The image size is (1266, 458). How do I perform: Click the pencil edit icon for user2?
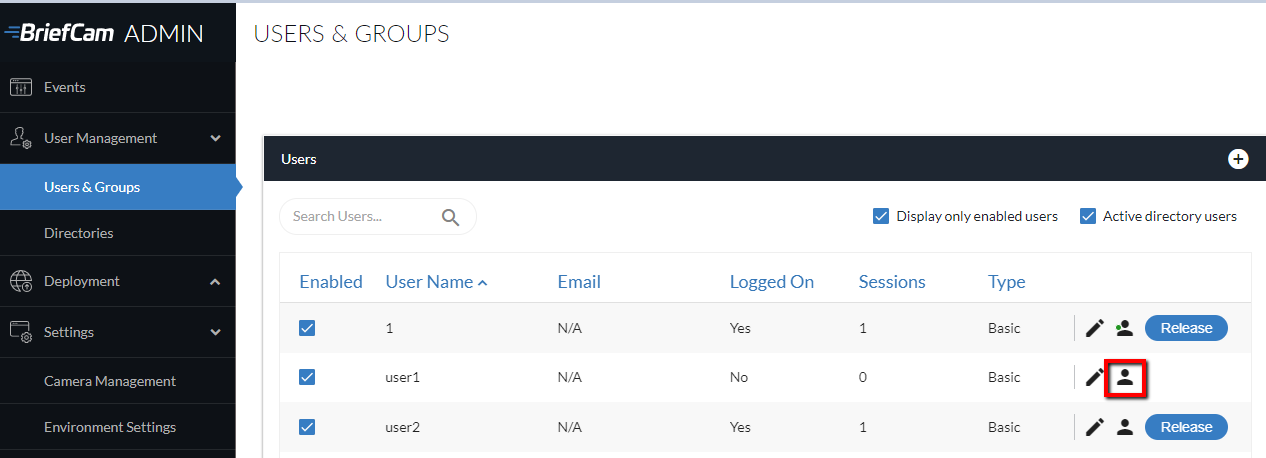tap(1095, 427)
